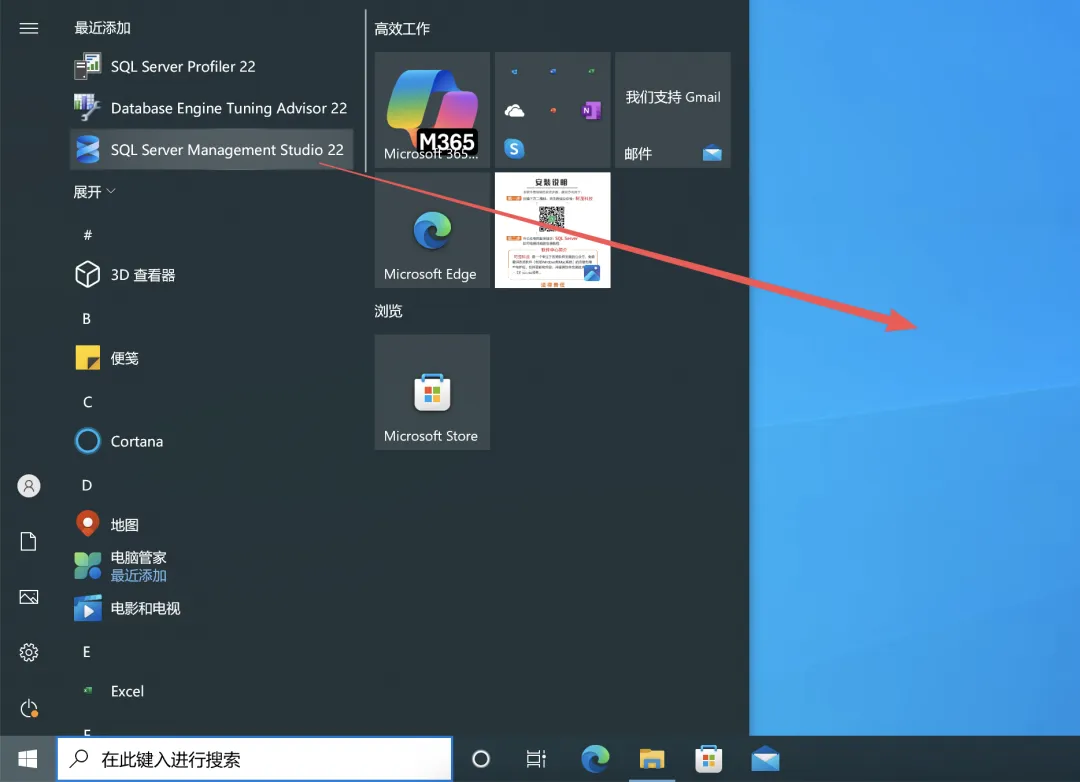This screenshot has width=1080, height=782.
Task: Click the D letter header in the app list
Action: click(87, 485)
